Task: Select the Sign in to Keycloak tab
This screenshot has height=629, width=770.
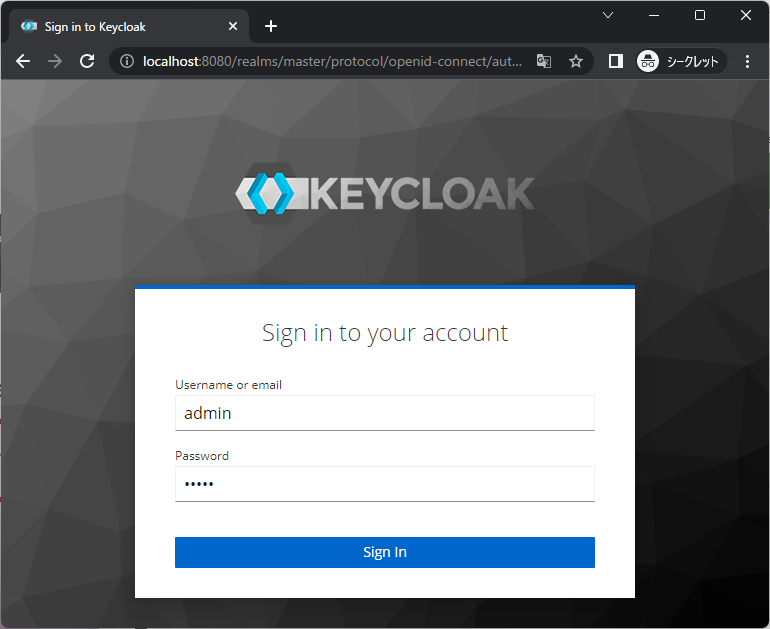Action: coord(120,26)
